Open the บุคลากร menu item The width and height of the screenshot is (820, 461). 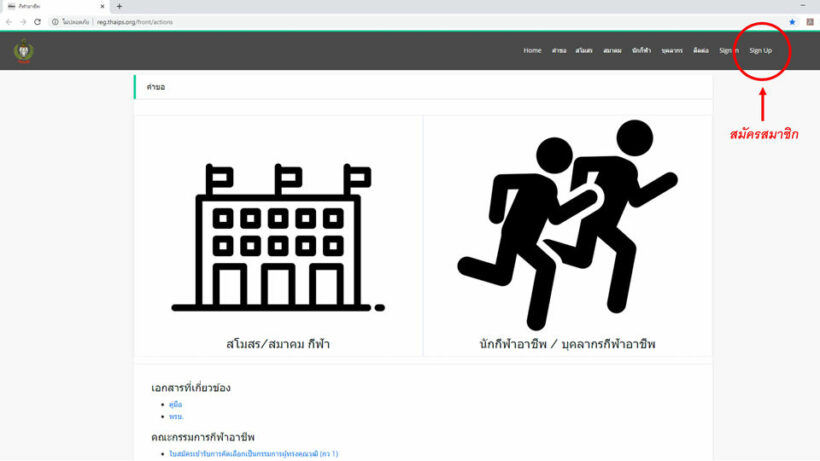672,50
